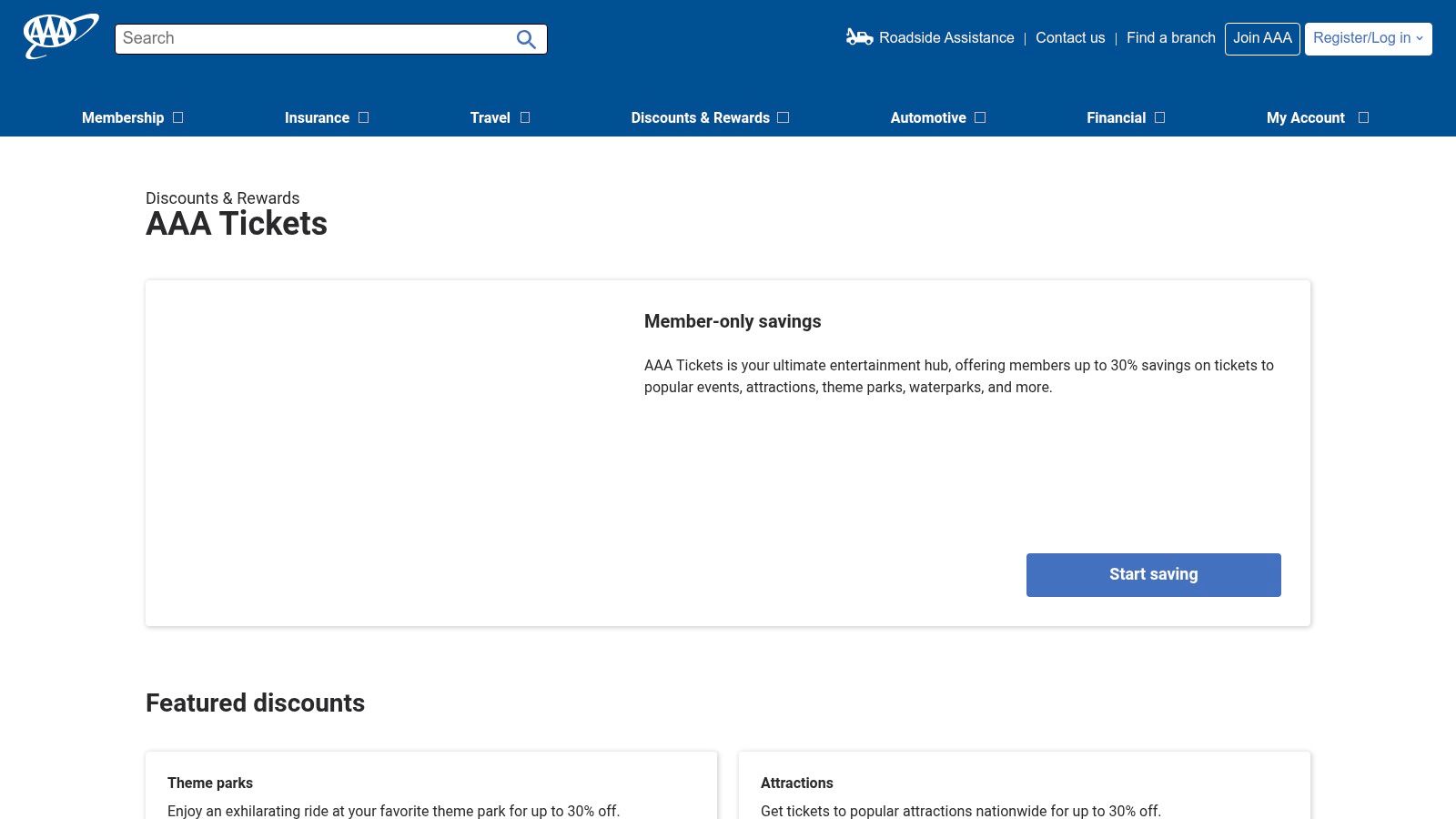Expand the Discounts & Rewards submenu arrow
The image size is (1456, 819).
coord(784,117)
